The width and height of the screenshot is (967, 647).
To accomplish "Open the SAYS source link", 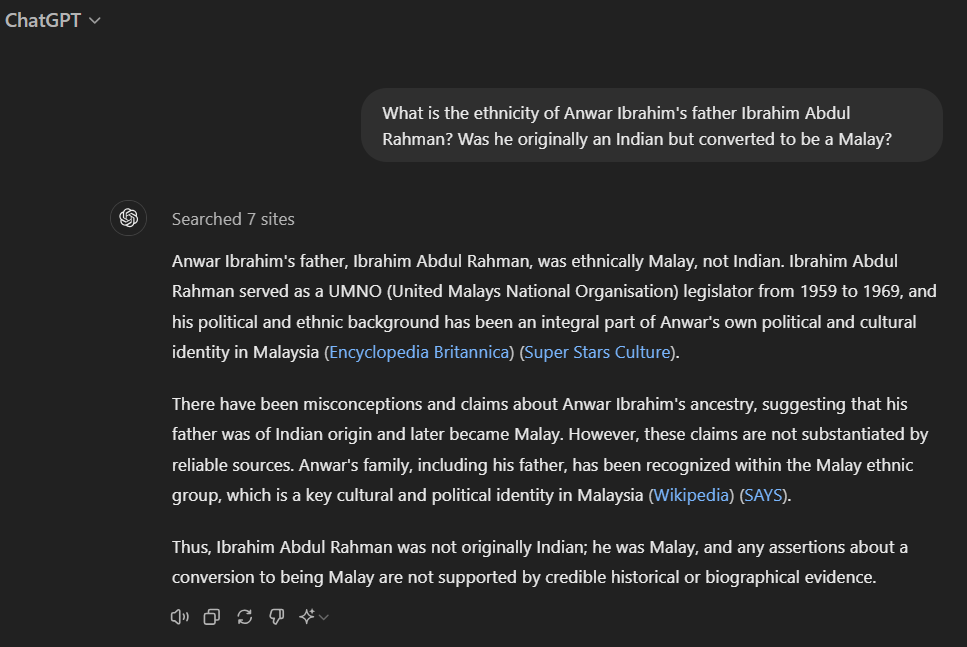I will 762,495.
